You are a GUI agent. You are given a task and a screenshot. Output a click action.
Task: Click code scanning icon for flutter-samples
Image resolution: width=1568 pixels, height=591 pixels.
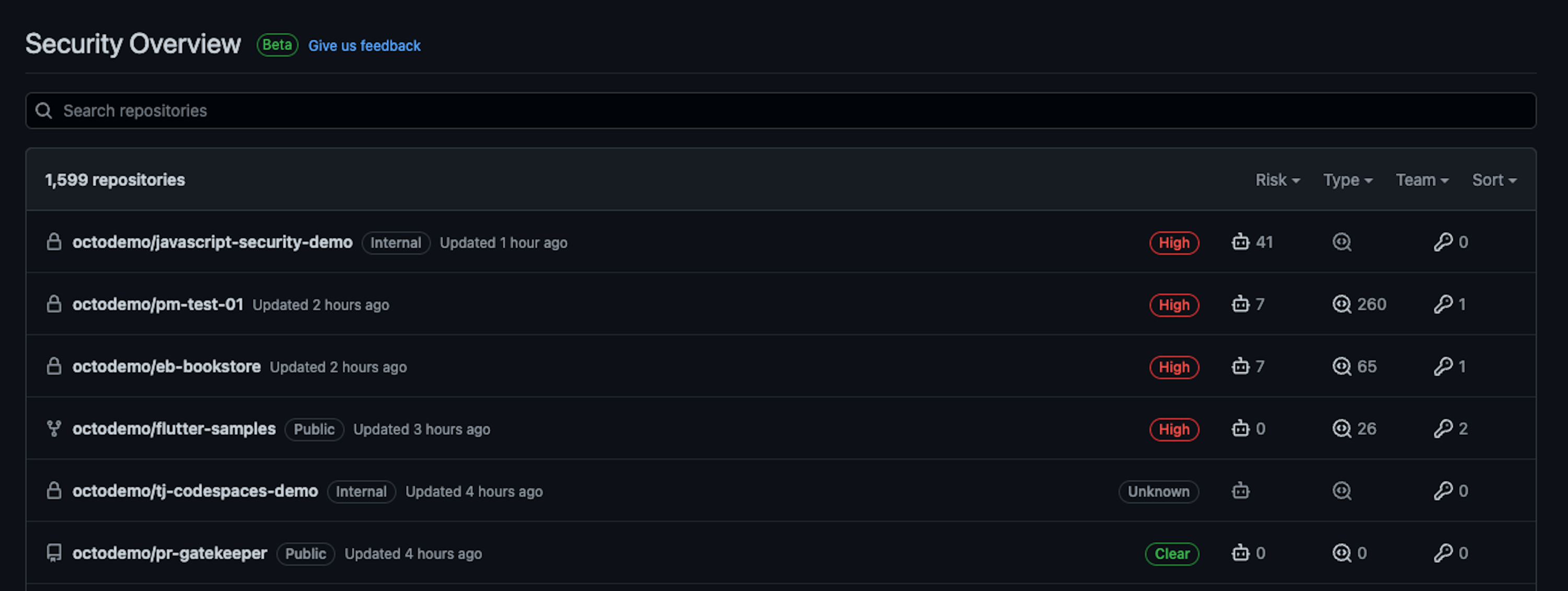1342,429
